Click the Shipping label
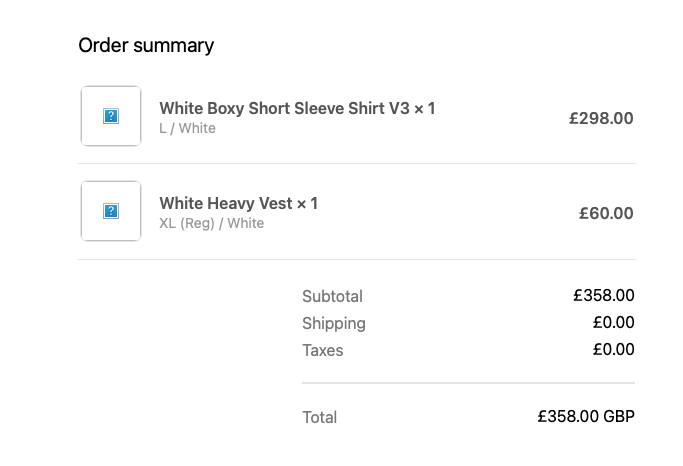The width and height of the screenshot is (683, 466). point(334,324)
